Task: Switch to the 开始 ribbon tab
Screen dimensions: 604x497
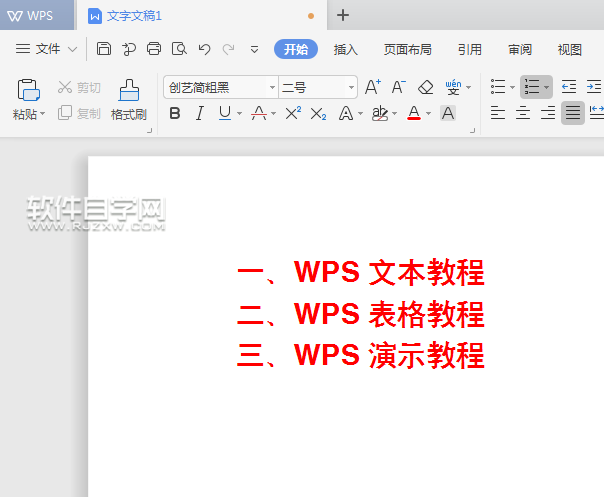Action: pyautogui.click(x=296, y=49)
